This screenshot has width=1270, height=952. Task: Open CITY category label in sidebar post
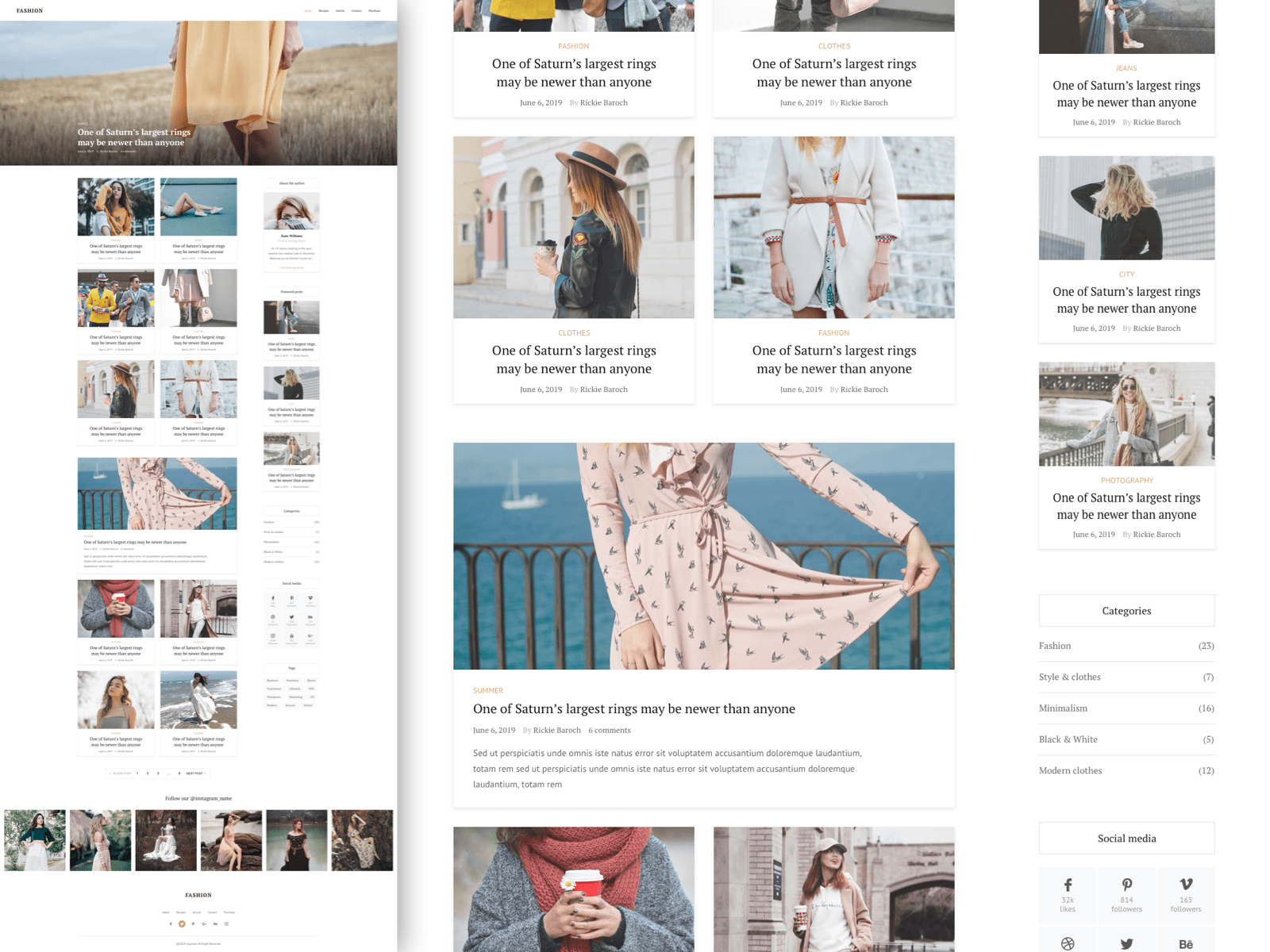click(1127, 274)
